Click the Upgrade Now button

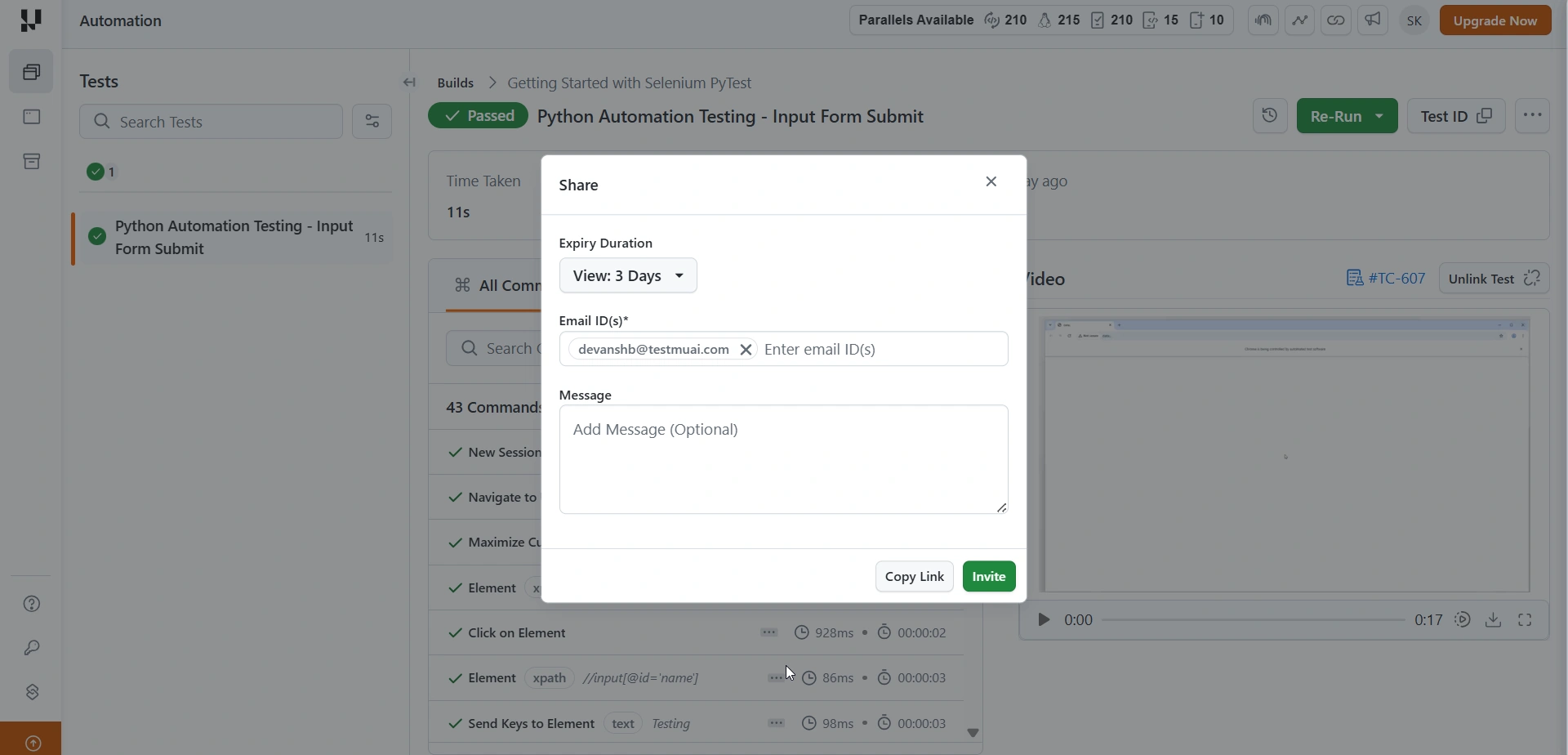(1495, 20)
